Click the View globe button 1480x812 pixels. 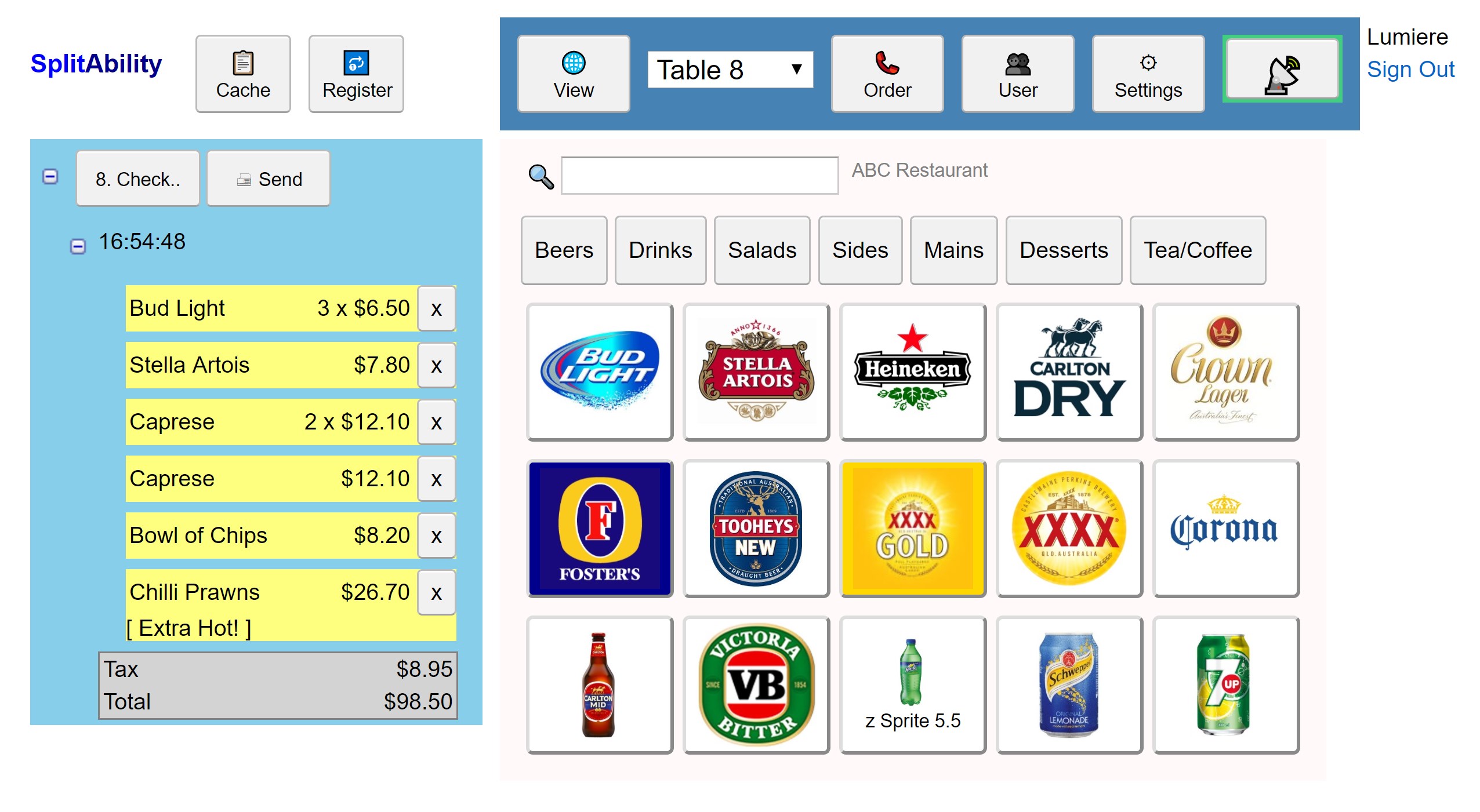pyautogui.click(x=573, y=75)
